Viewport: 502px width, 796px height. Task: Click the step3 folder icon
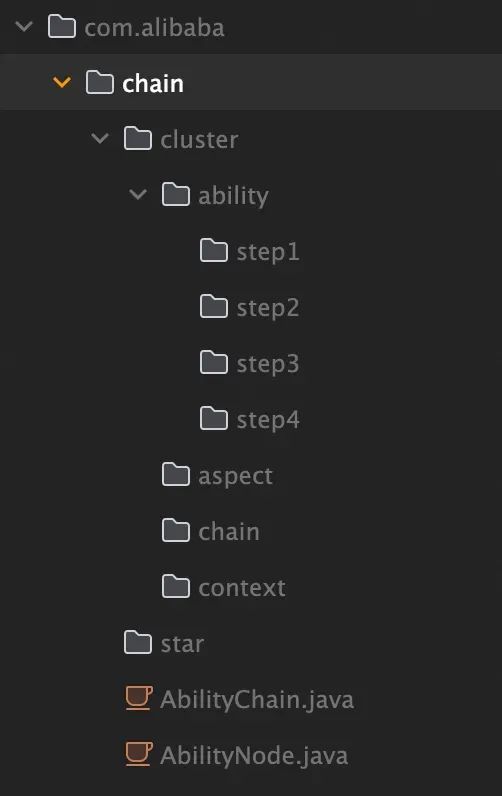click(214, 362)
